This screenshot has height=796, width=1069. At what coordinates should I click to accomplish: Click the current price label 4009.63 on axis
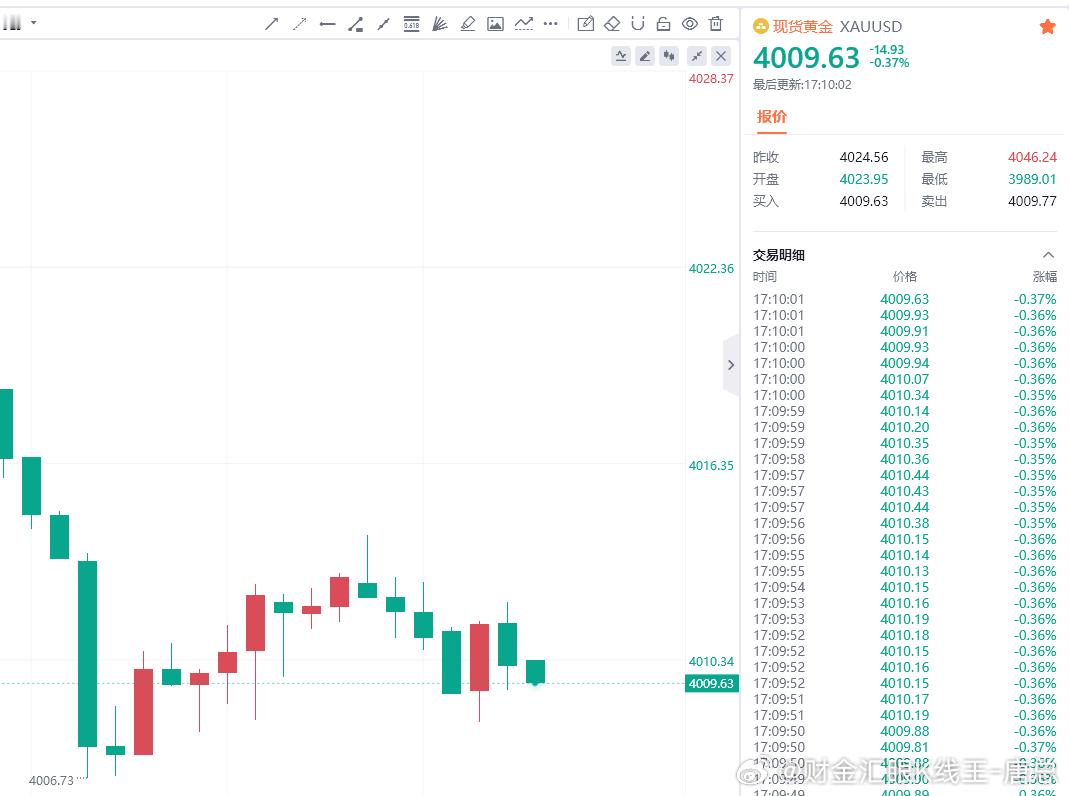tap(711, 684)
